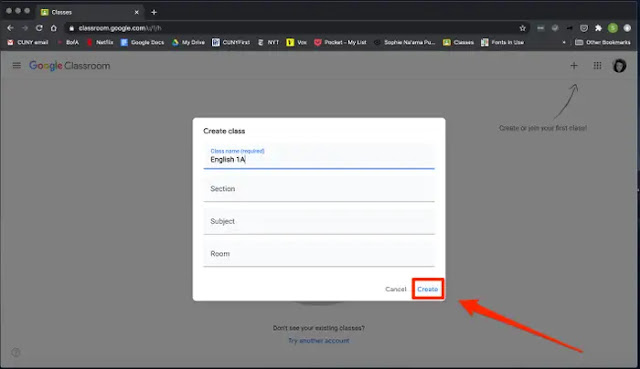The height and width of the screenshot is (369, 640).
Task: Open the green Chrome profile avatar
Action: click(613, 28)
